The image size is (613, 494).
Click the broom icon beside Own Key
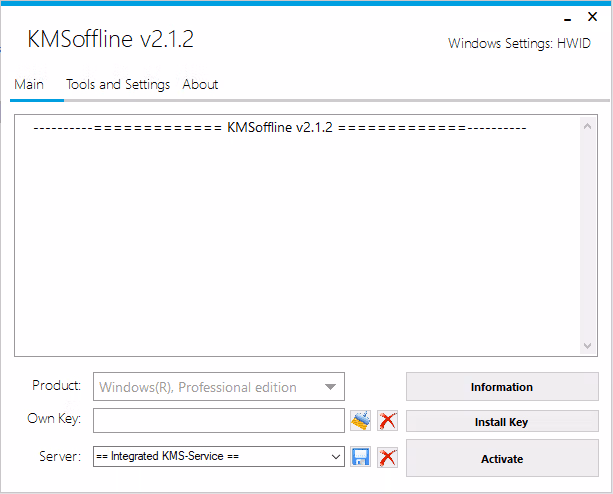click(x=360, y=421)
